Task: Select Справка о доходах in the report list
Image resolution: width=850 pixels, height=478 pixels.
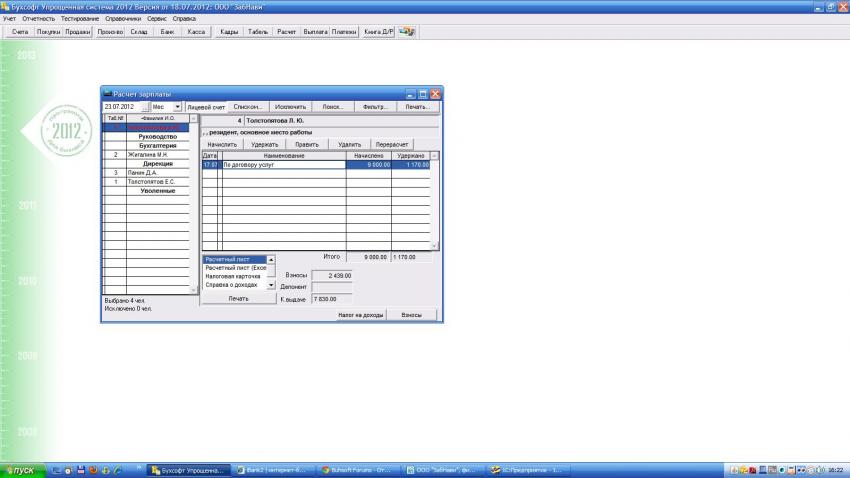Action: 233,285
